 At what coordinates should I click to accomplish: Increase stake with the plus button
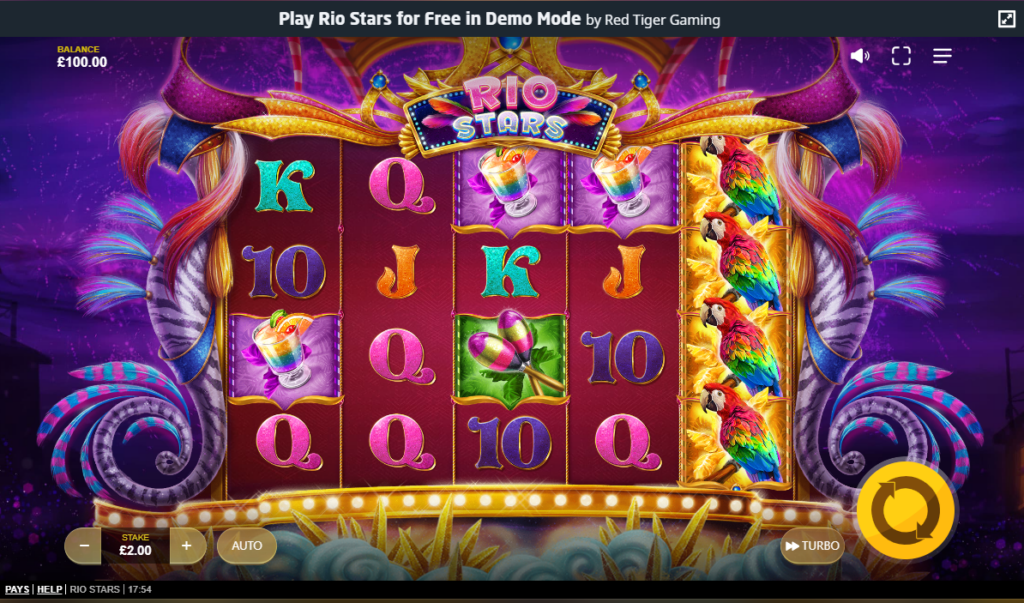[187, 546]
